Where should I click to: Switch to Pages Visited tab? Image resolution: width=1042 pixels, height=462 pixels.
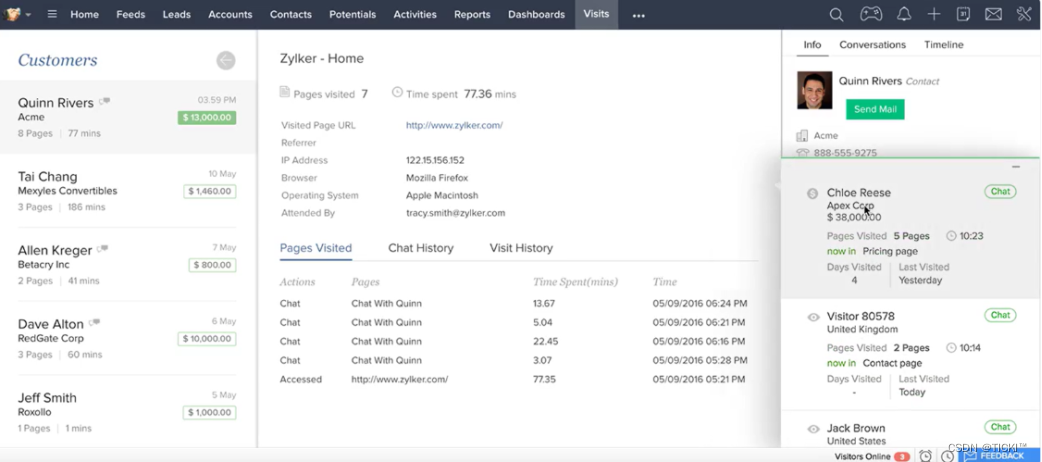(x=316, y=248)
